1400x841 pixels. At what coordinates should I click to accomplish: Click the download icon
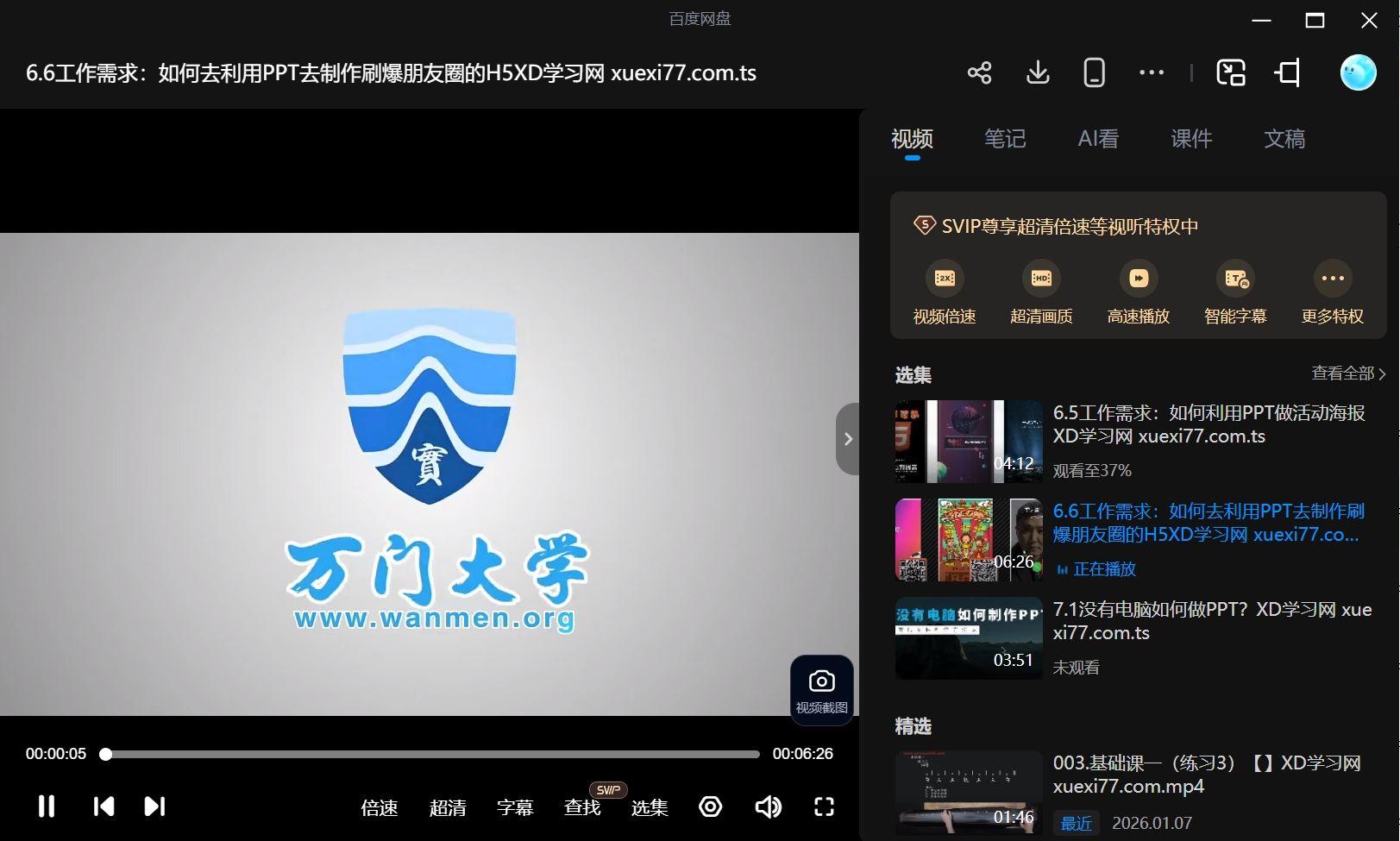pyautogui.click(x=1037, y=72)
